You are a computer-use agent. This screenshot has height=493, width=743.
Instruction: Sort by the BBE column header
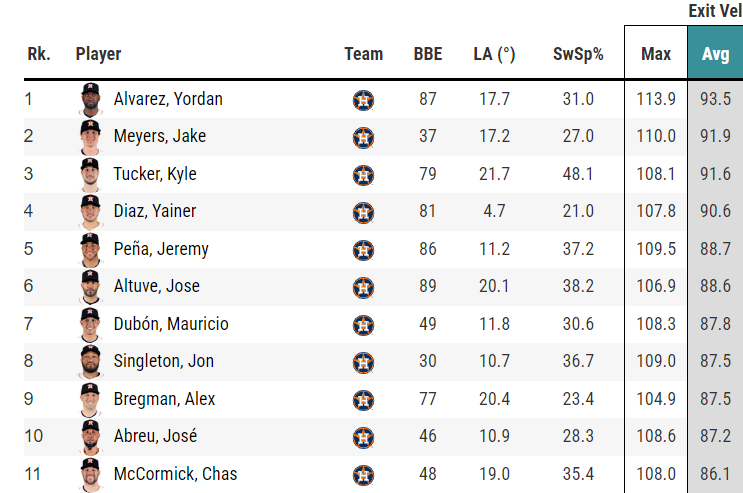[x=428, y=54]
